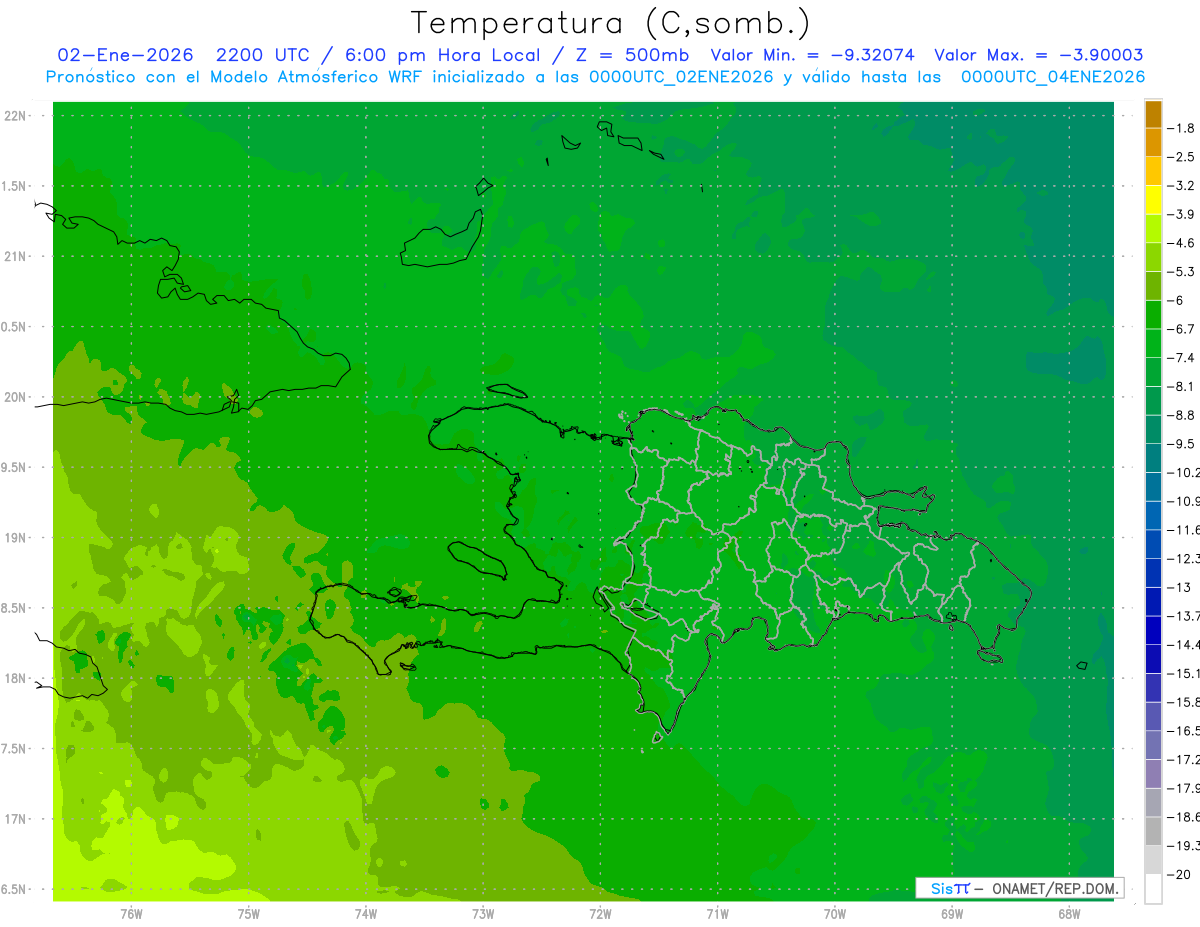Click the '72W' longitude axis label
Image resolution: width=1200 pixels, height=927 pixels.
tap(600, 914)
